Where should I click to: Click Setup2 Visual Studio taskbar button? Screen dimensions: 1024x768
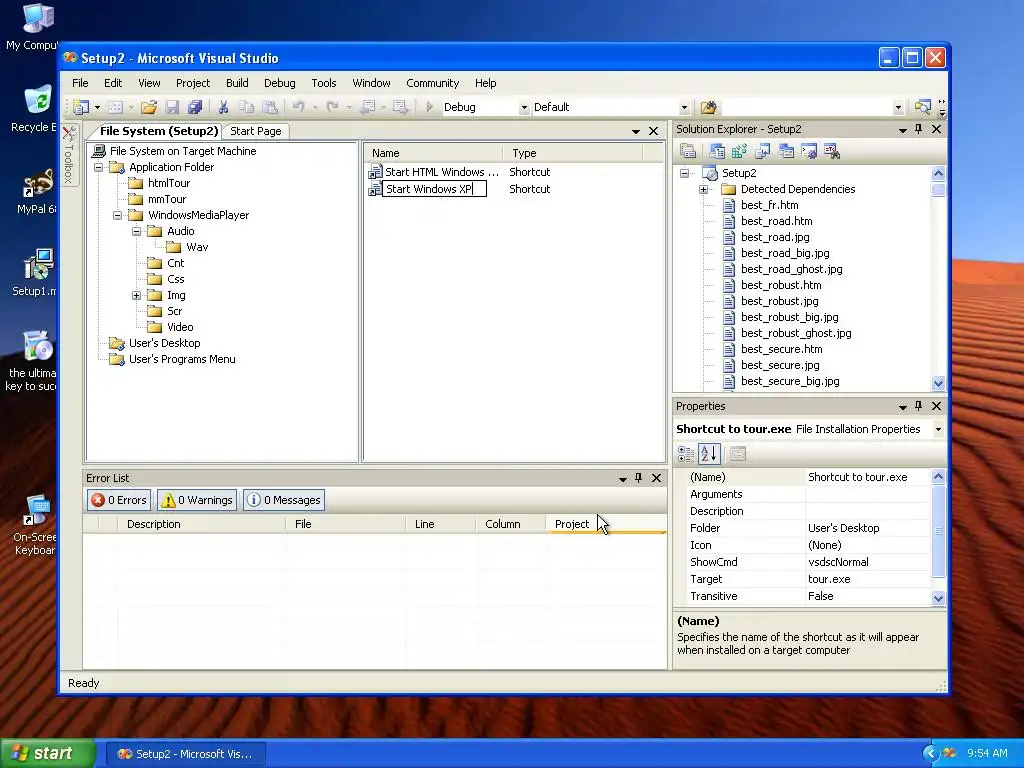pyautogui.click(x=185, y=754)
